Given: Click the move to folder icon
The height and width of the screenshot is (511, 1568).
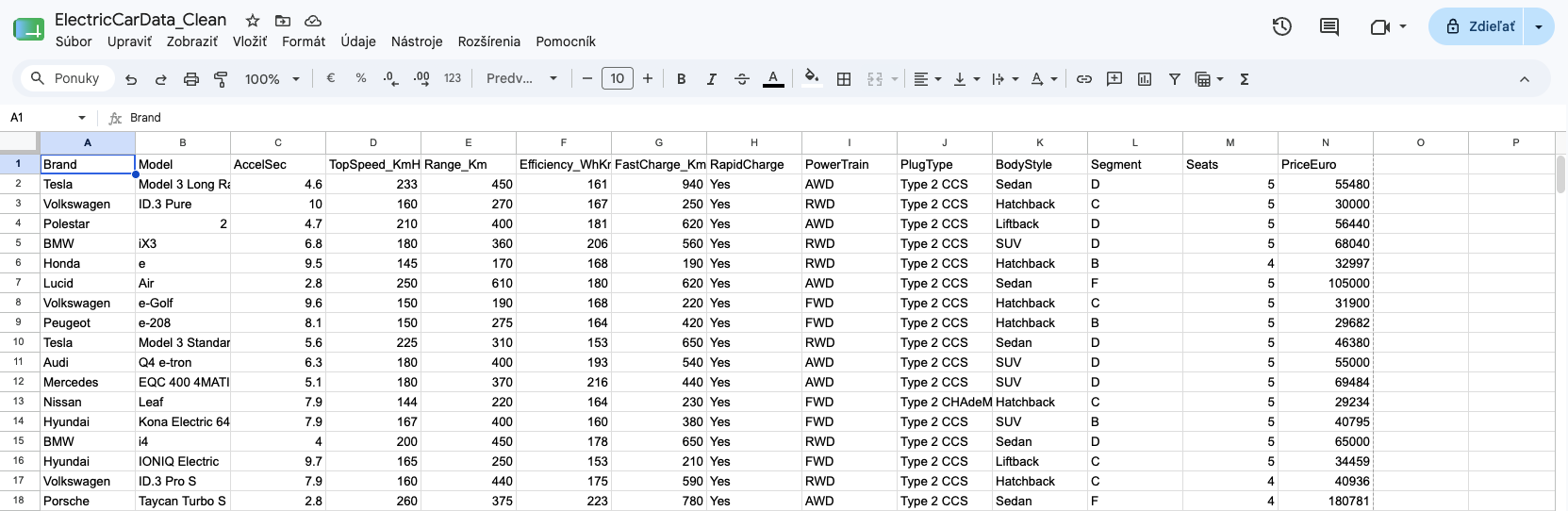Looking at the screenshot, I should 283,21.
